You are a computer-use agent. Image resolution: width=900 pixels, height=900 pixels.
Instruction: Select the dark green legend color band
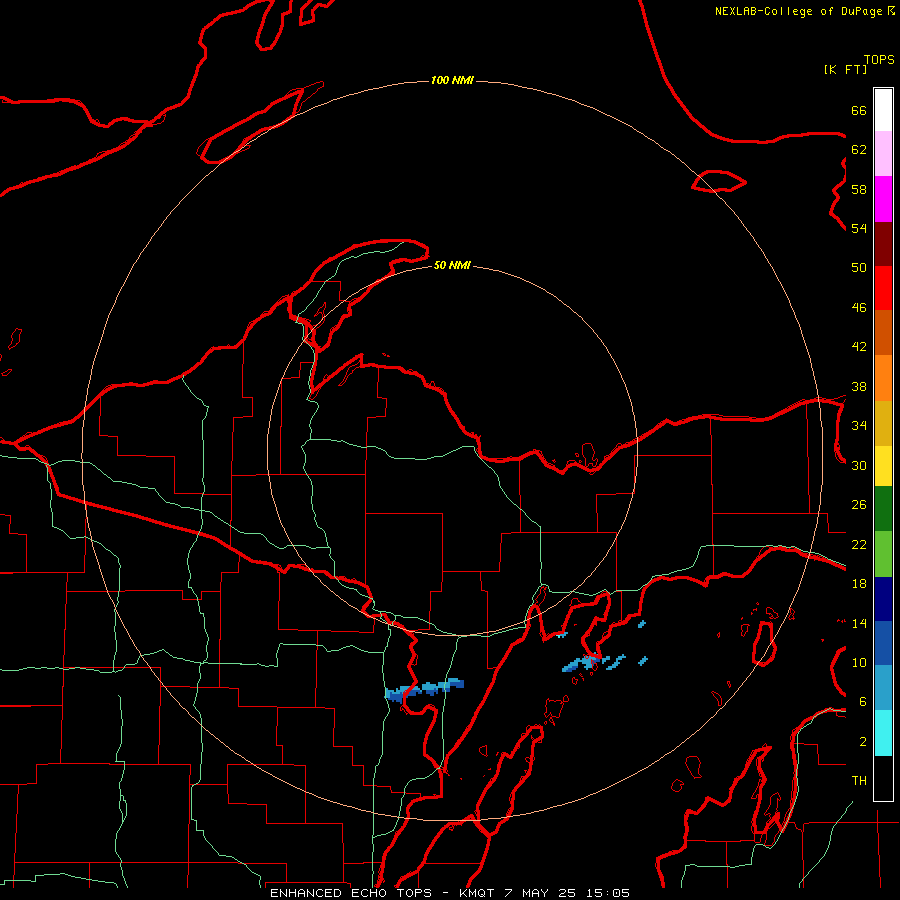click(x=883, y=509)
